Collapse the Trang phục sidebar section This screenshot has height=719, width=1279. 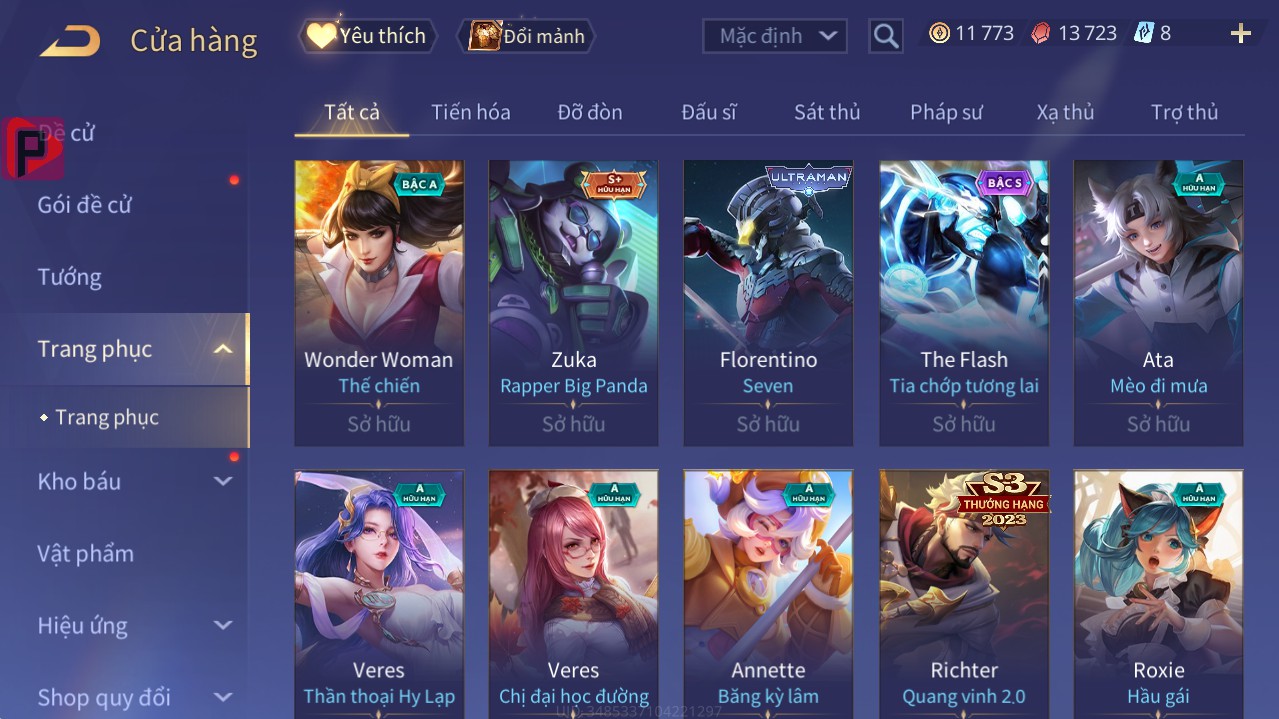tap(224, 349)
